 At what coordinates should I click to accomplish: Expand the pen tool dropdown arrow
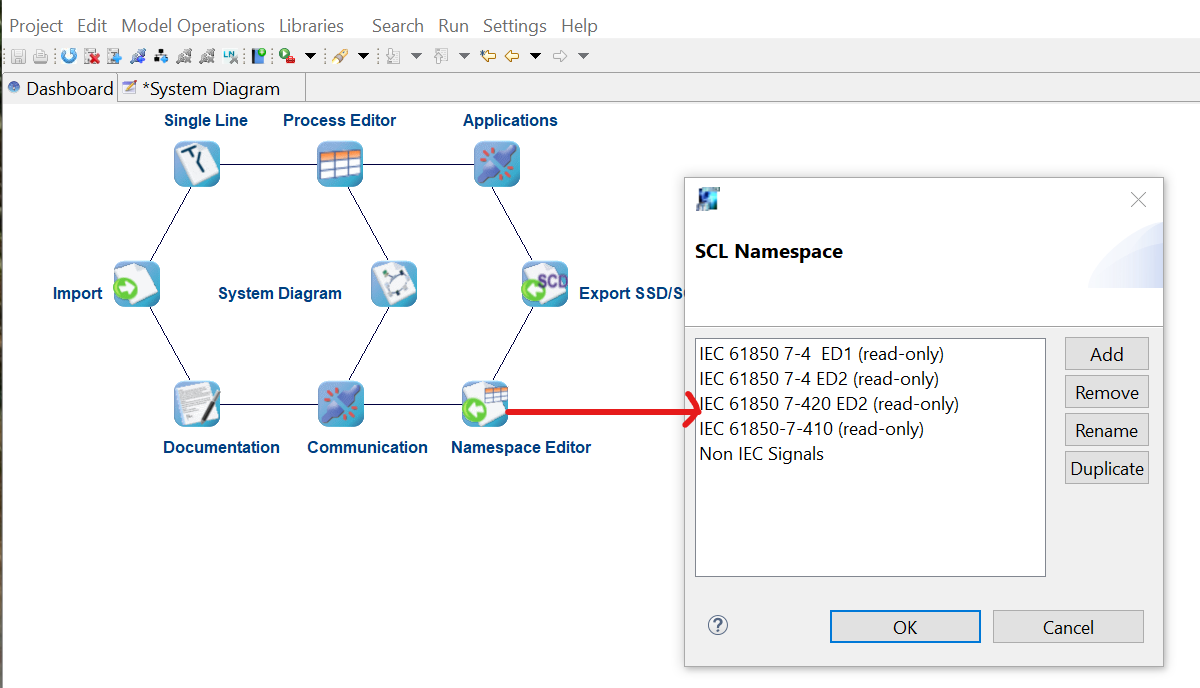point(363,56)
